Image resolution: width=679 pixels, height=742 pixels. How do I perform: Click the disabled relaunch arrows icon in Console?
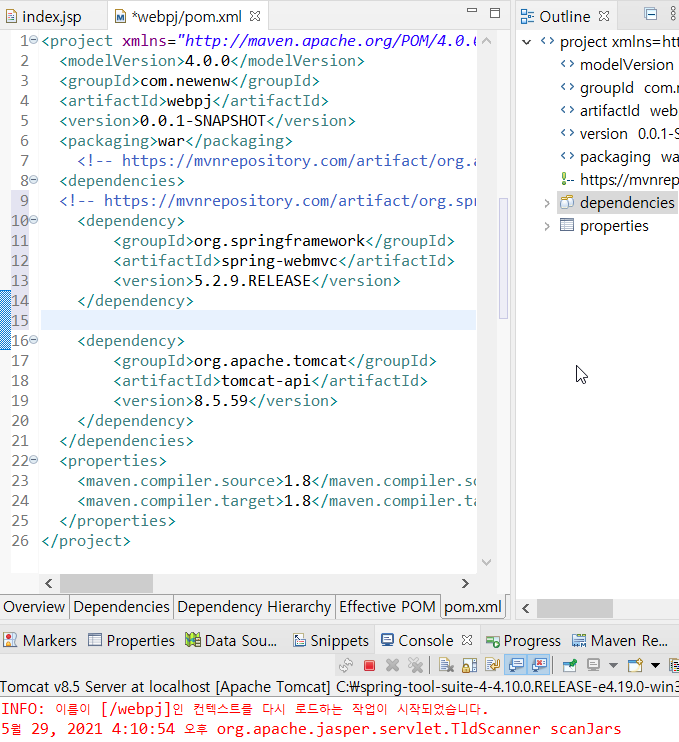[346, 666]
